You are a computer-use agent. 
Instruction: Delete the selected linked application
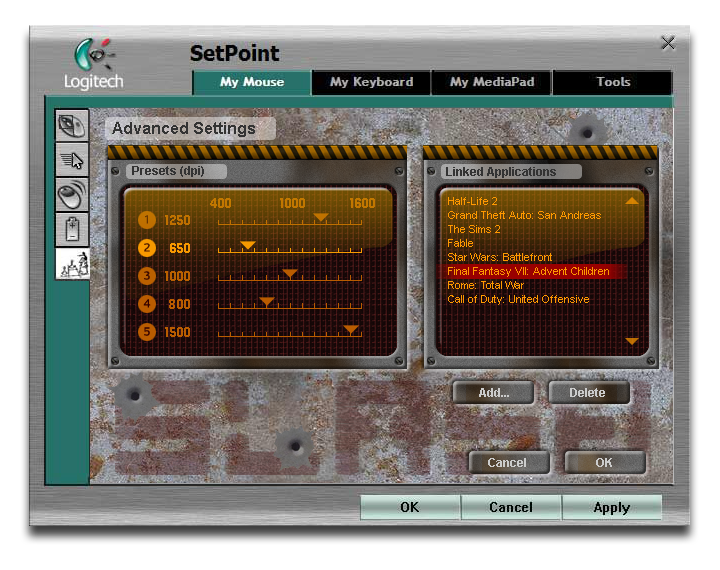click(588, 393)
